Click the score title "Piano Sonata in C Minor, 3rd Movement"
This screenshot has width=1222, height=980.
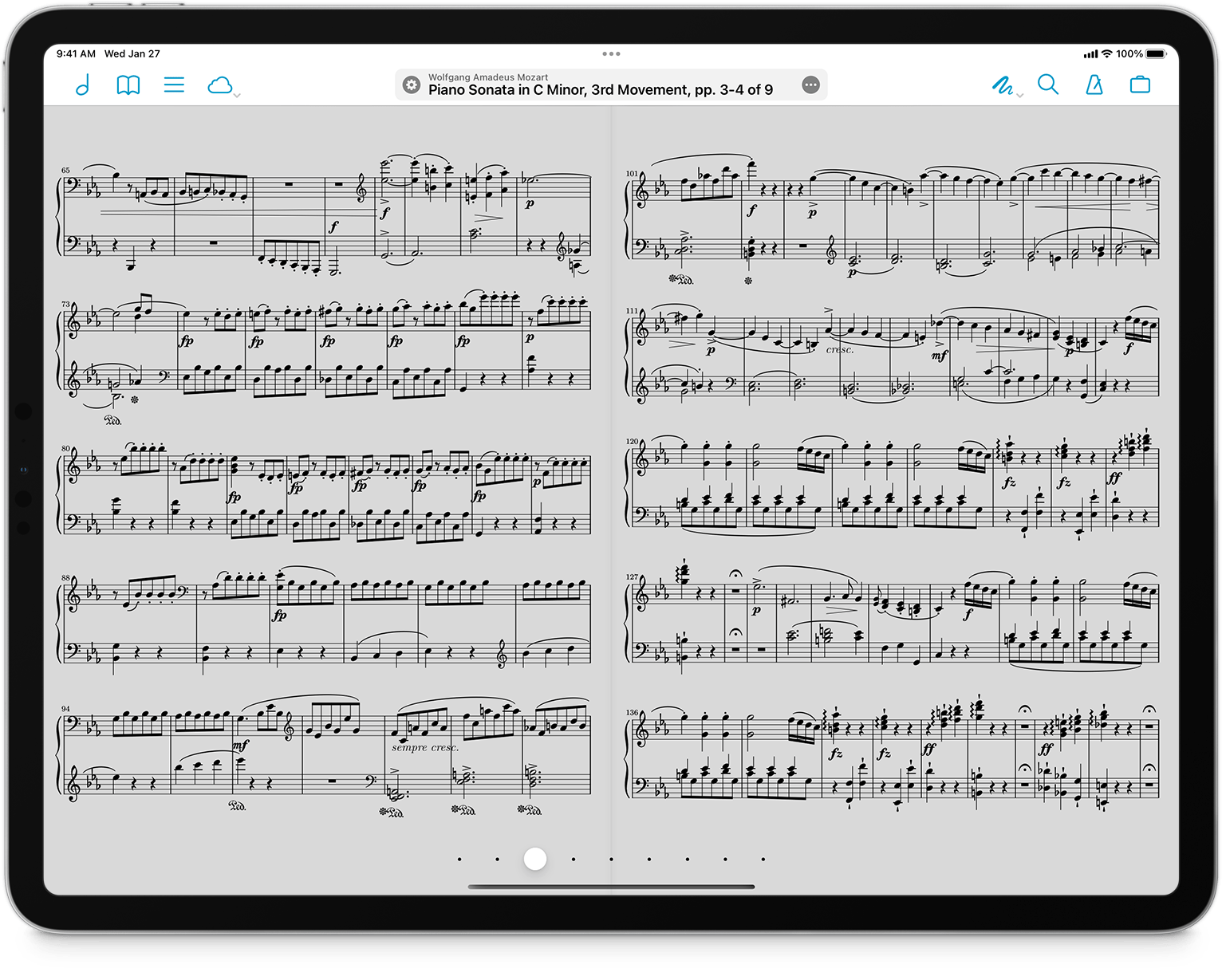559,90
